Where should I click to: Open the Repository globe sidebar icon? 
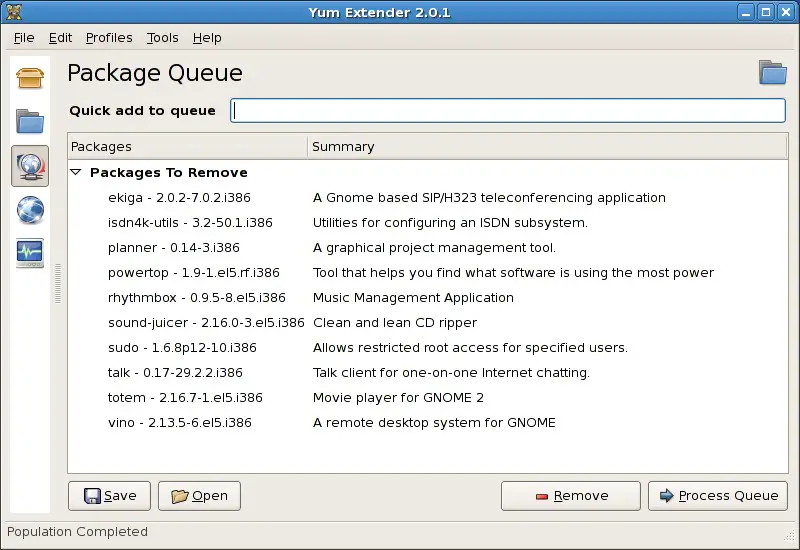30,210
